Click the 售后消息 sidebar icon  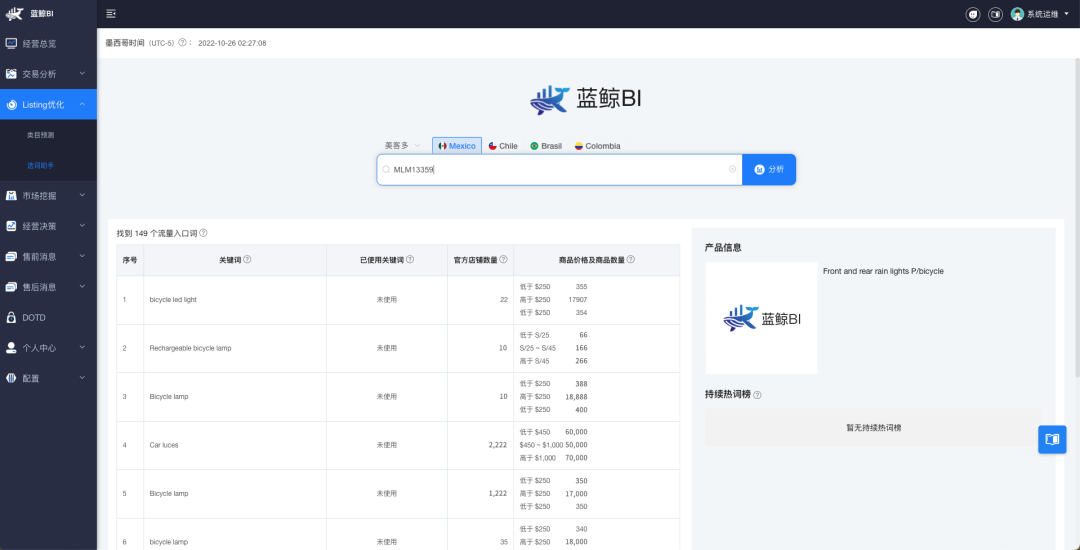11,287
